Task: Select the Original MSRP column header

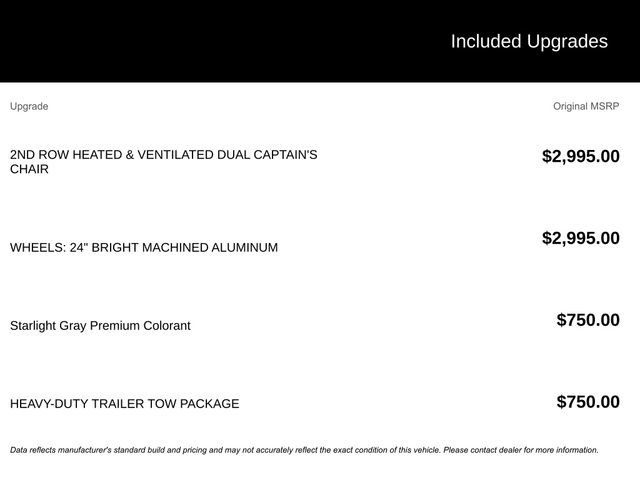Action: click(586, 106)
